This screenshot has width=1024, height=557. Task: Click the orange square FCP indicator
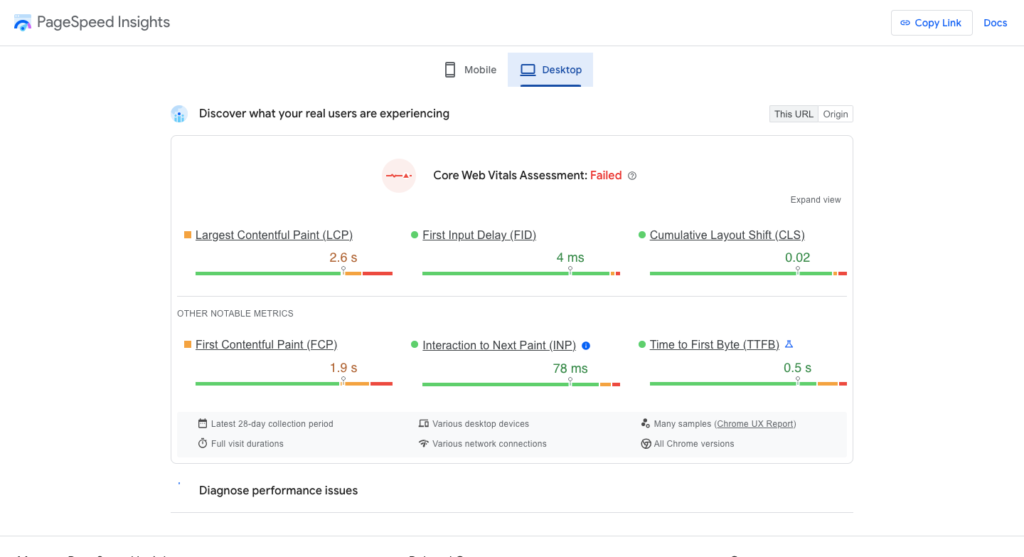point(187,344)
